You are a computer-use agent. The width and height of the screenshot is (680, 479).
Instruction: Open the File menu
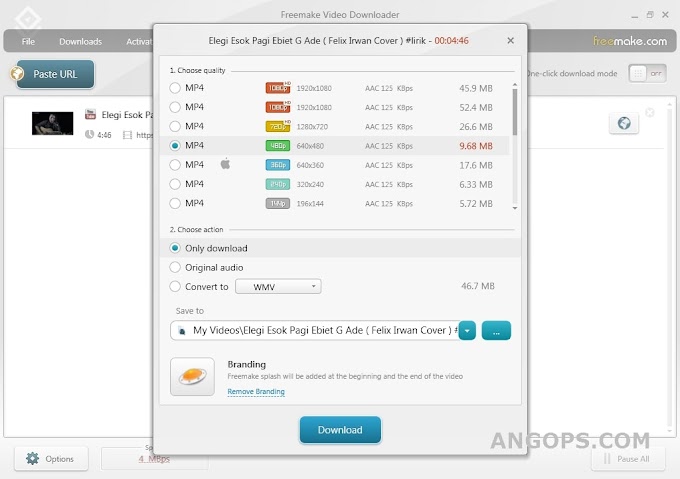click(x=28, y=42)
